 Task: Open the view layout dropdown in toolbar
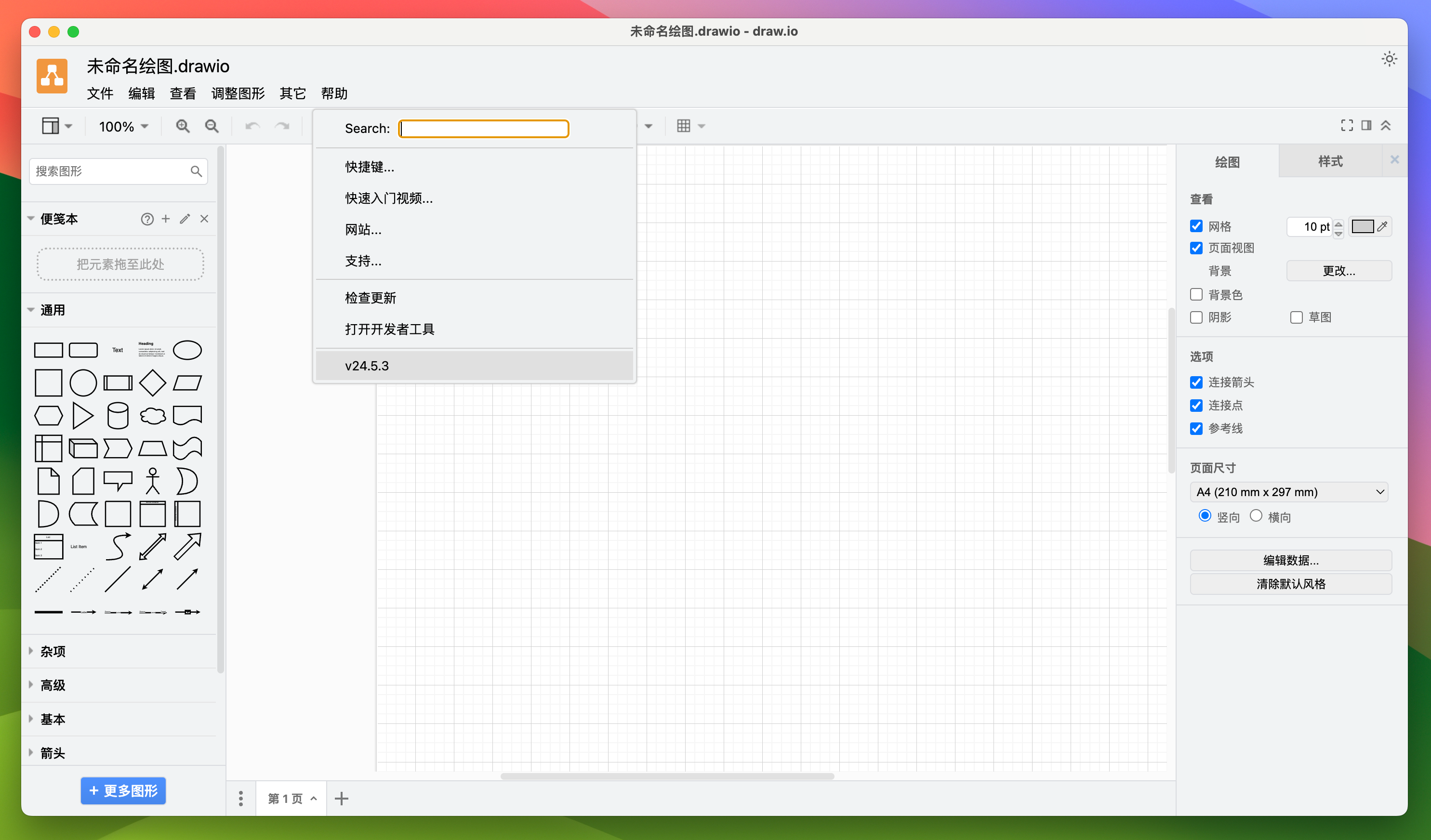point(57,126)
